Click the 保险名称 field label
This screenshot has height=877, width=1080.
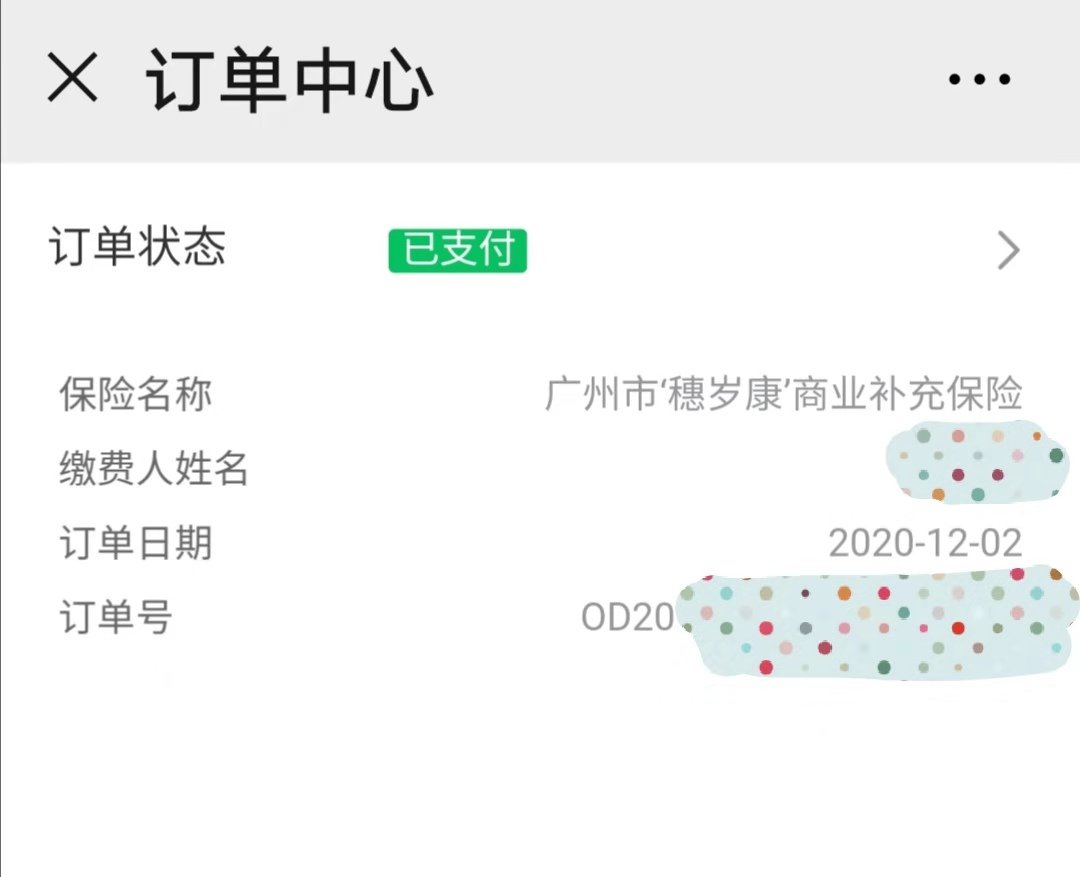tap(135, 395)
